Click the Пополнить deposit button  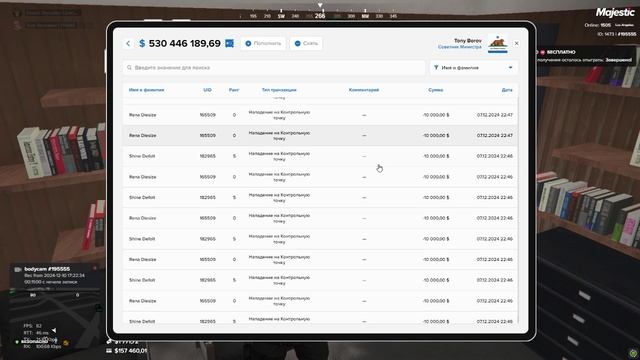point(263,43)
